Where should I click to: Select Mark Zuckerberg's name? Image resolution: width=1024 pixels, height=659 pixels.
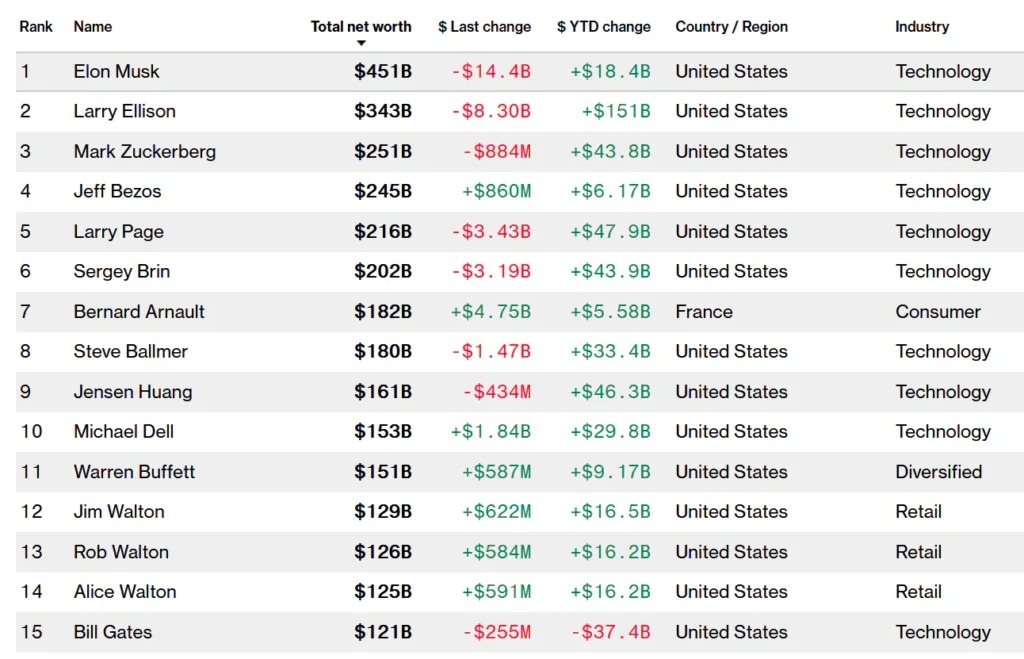144,152
